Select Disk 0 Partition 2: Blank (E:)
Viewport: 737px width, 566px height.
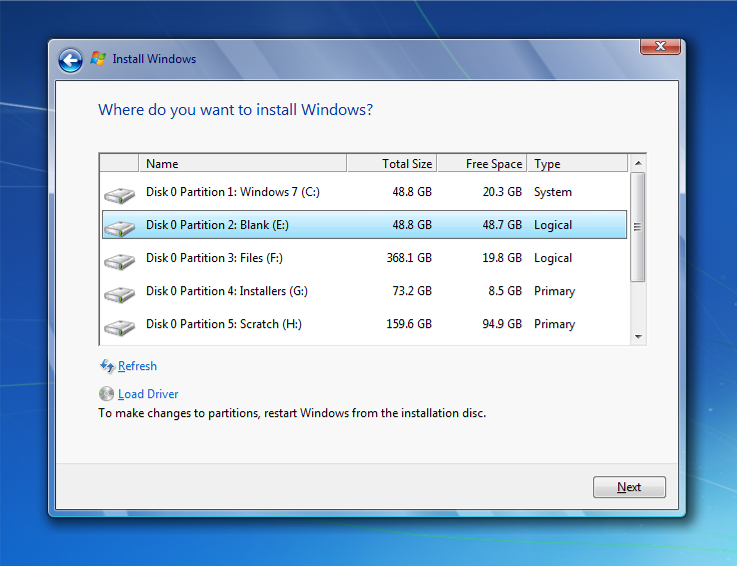(x=364, y=225)
